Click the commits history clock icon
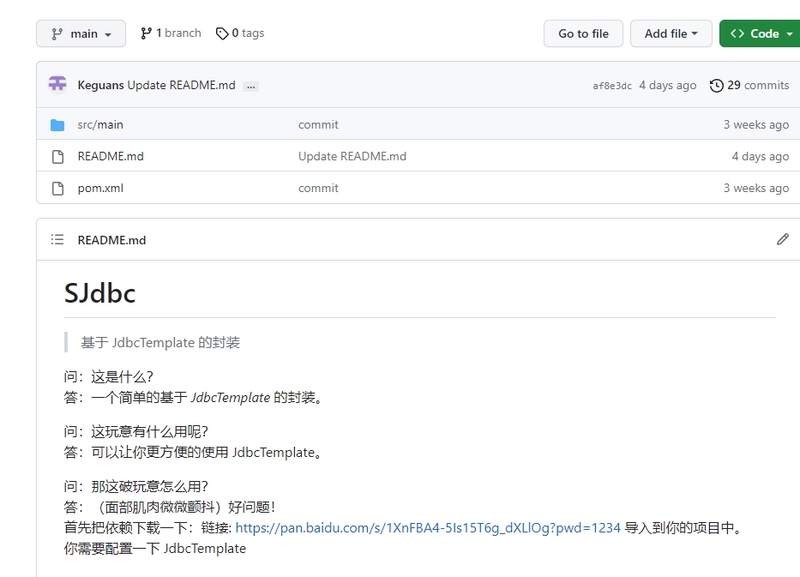 click(716, 85)
